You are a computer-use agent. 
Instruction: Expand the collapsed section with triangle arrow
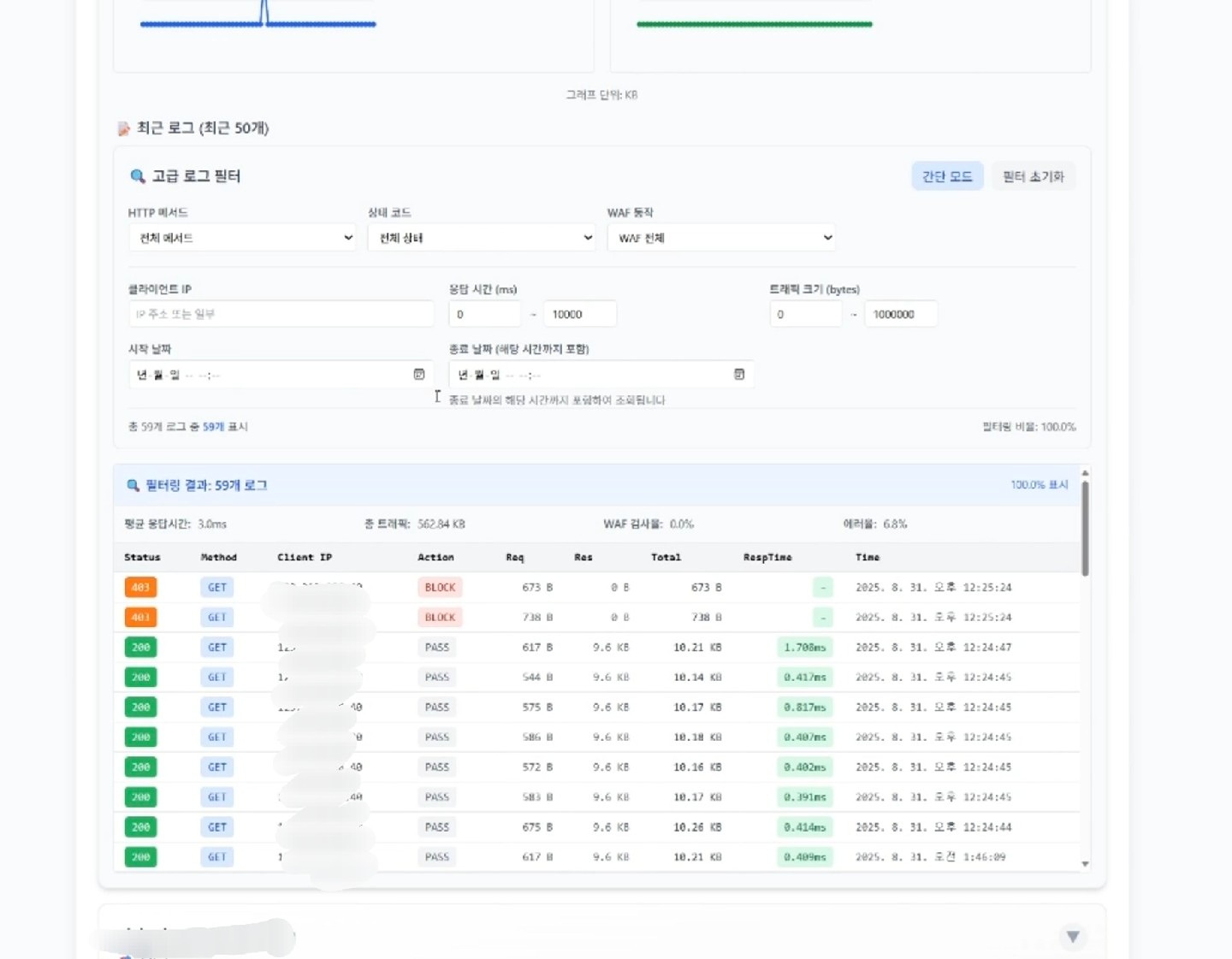click(1072, 937)
